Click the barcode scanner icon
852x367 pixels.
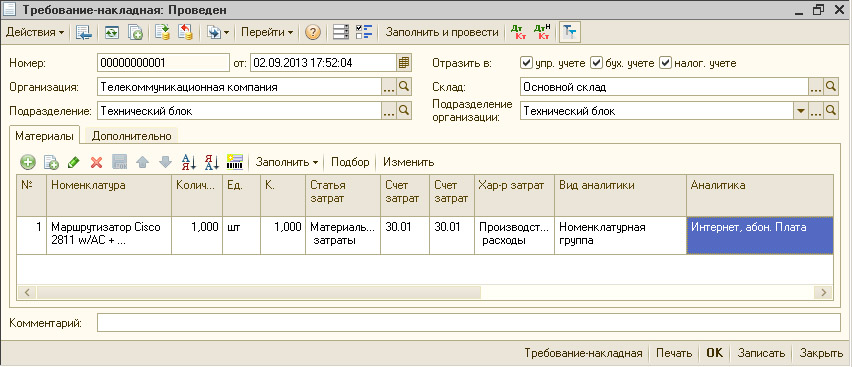(x=234, y=162)
